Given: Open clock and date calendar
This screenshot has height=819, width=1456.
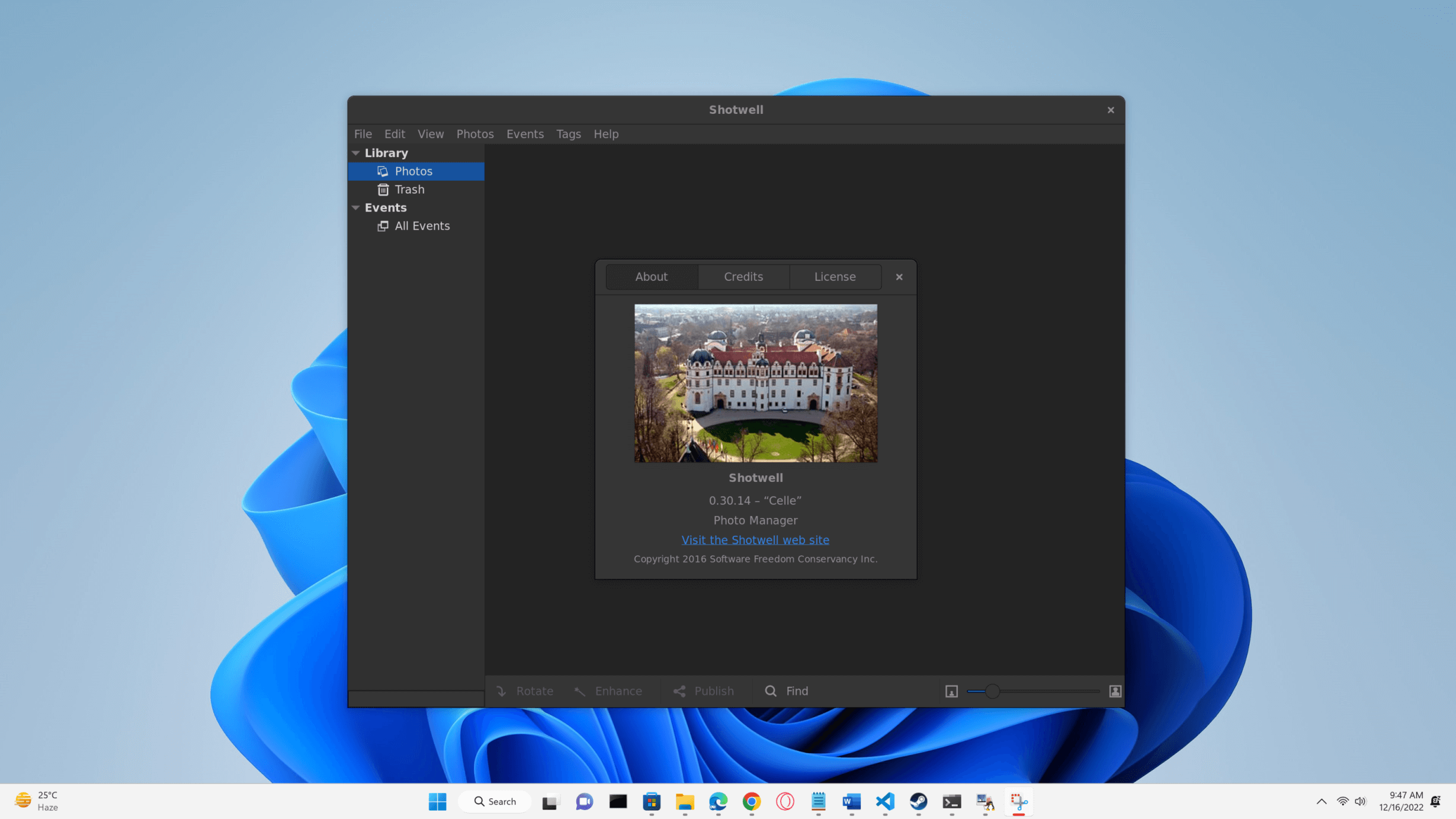Looking at the screenshot, I should pos(1400,801).
